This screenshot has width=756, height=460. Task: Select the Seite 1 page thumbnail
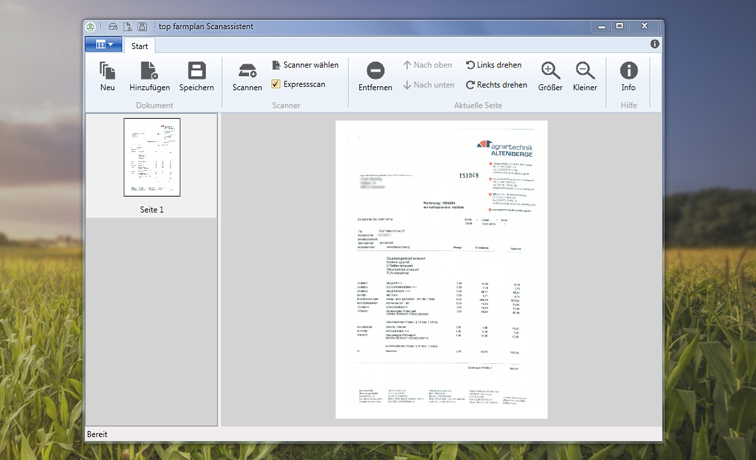(x=152, y=158)
